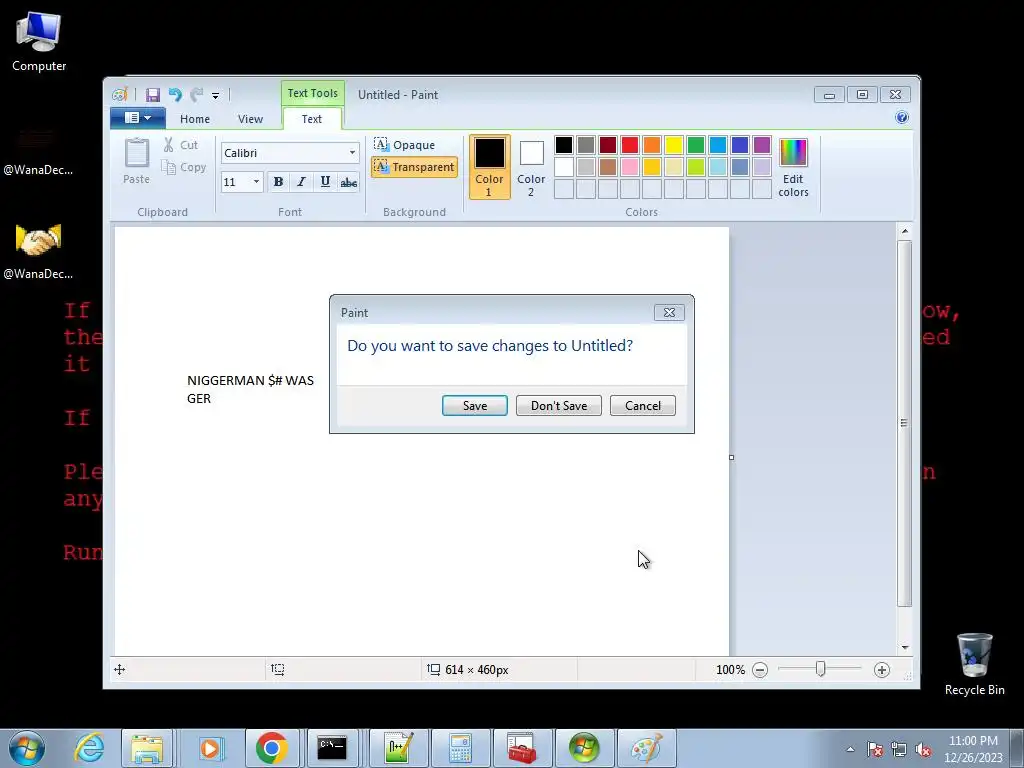Maximize the Paint window
The image size is (1024, 768).
[x=862, y=95]
